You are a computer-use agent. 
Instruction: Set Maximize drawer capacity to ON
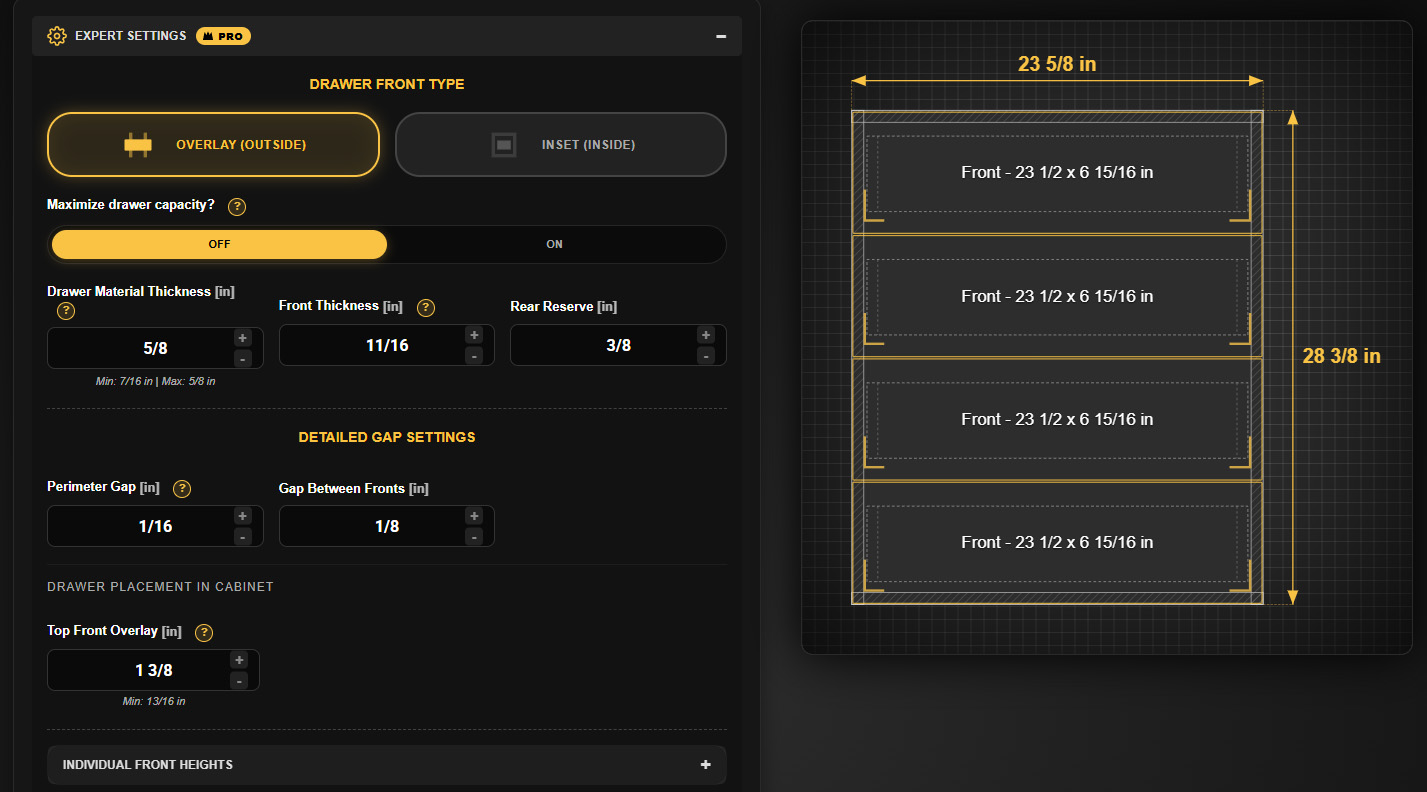pos(554,244)
